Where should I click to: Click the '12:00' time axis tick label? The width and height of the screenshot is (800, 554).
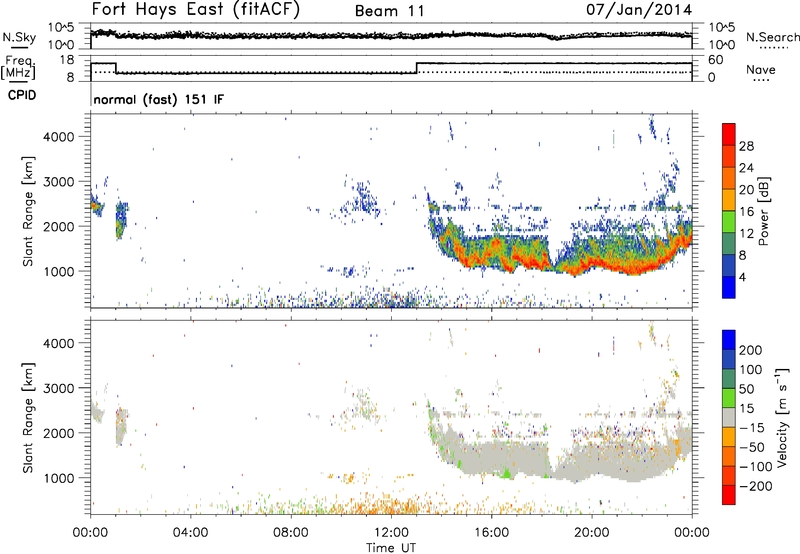[x=391, y=533]
